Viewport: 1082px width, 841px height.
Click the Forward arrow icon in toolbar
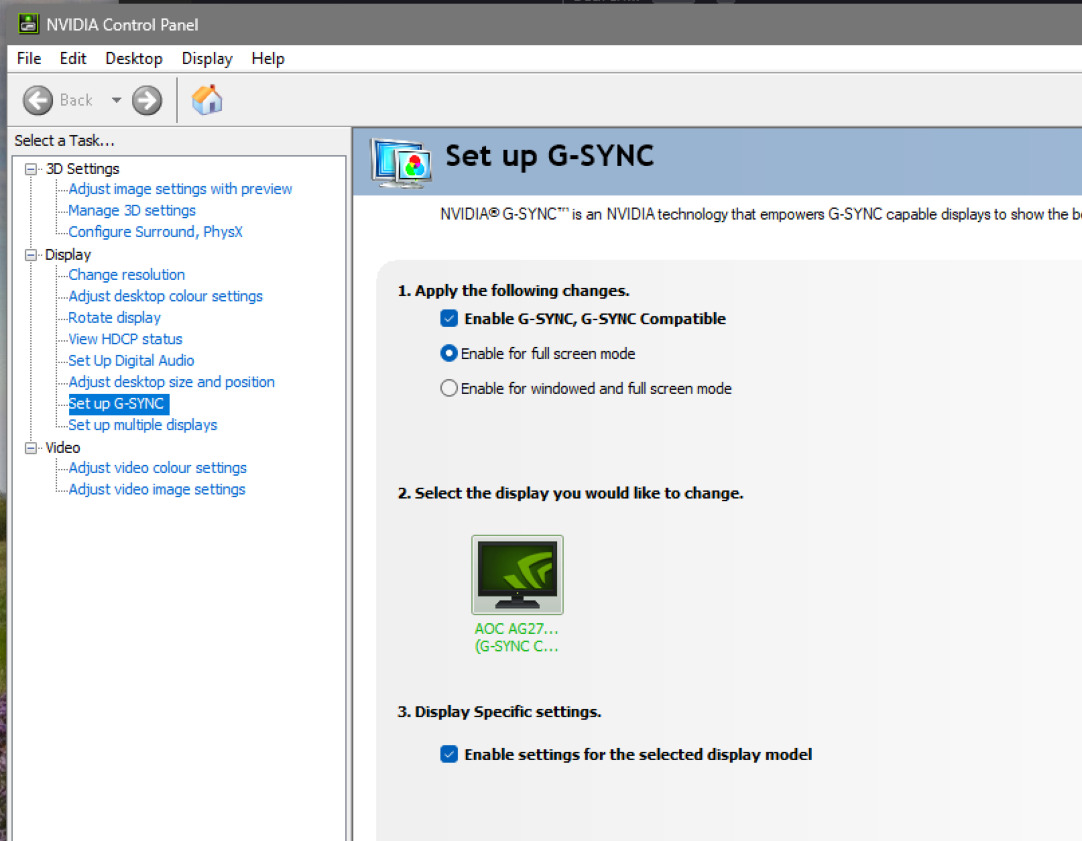pyautogui.click(x=147, y=100)
